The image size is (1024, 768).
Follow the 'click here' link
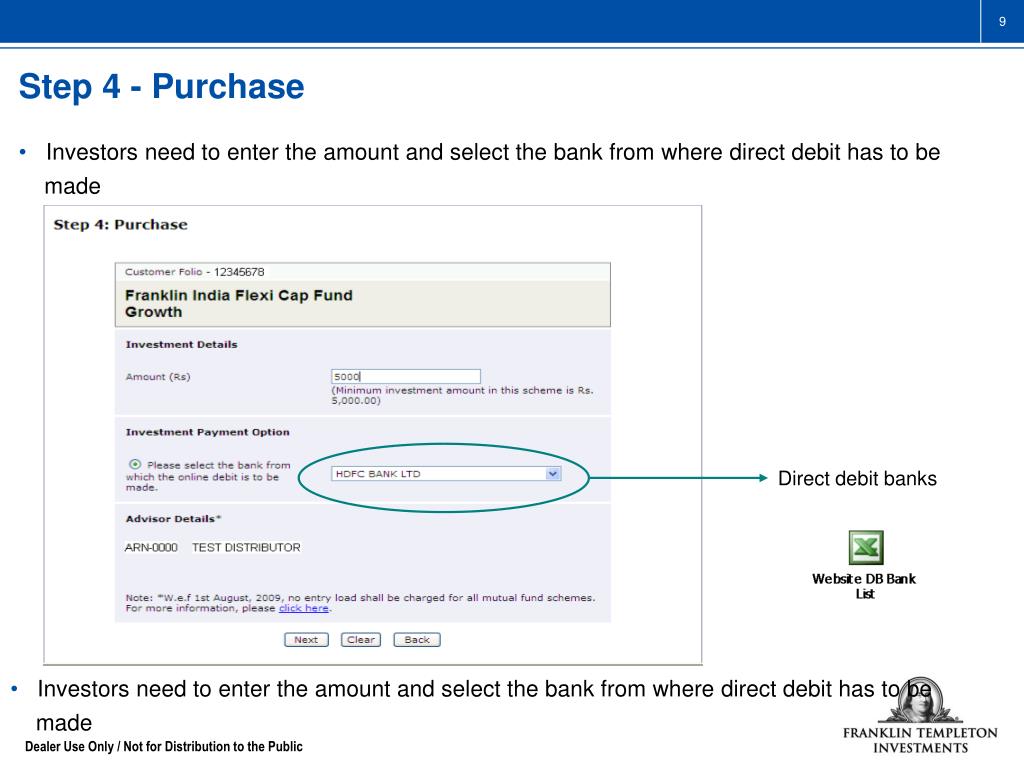304,608
